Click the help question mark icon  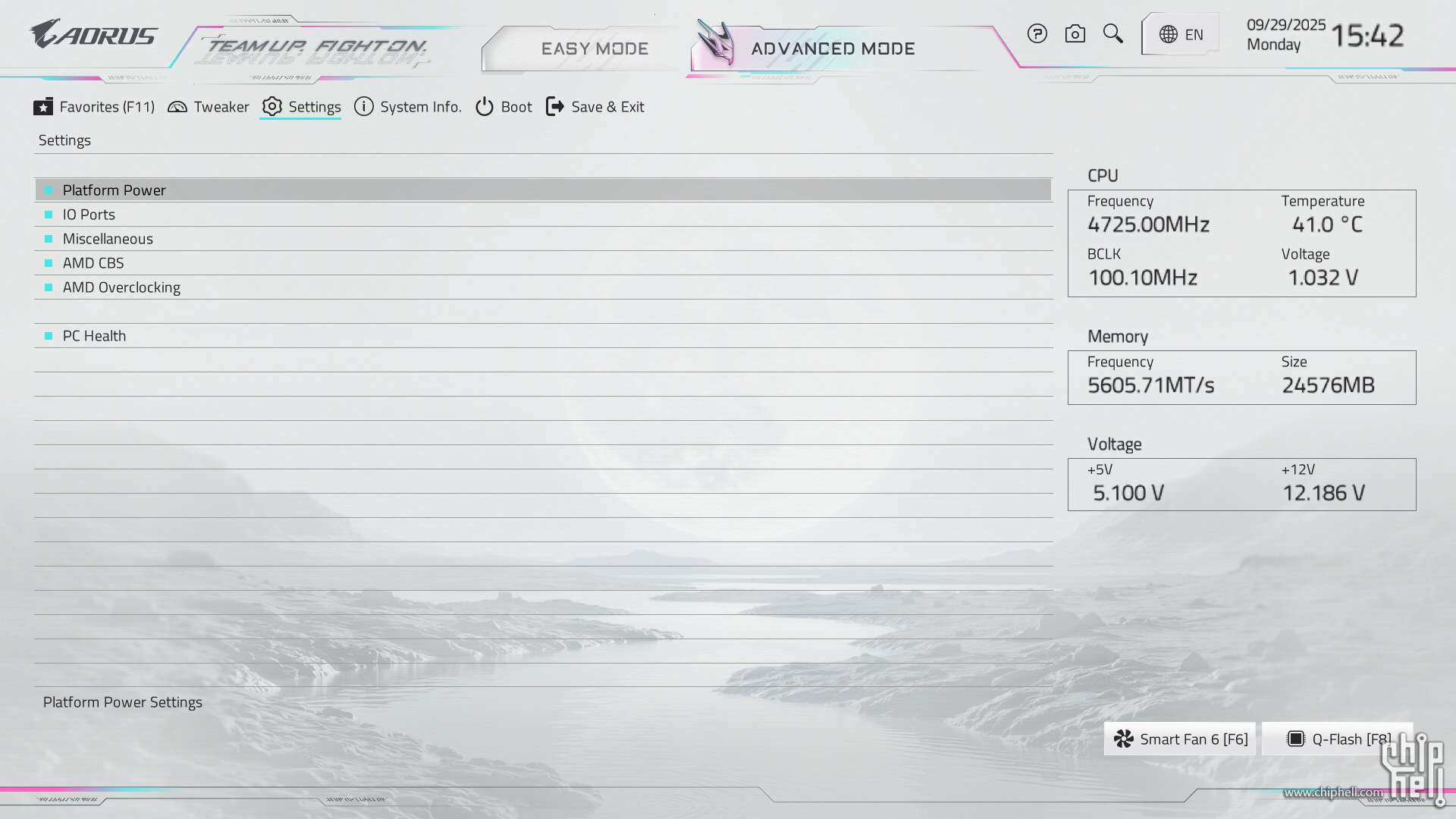point(1037,34)
